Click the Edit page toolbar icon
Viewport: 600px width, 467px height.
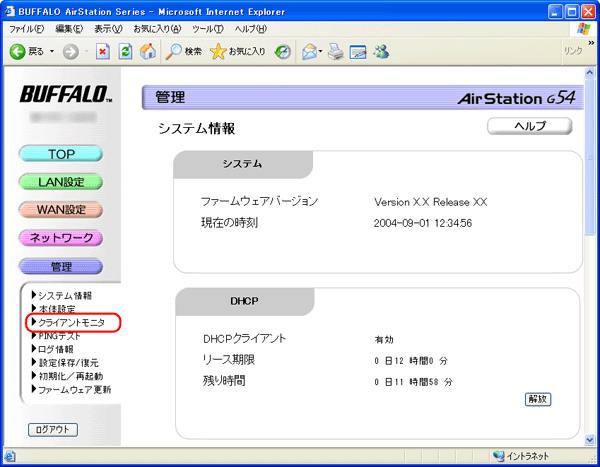click(x=358, y=52)
